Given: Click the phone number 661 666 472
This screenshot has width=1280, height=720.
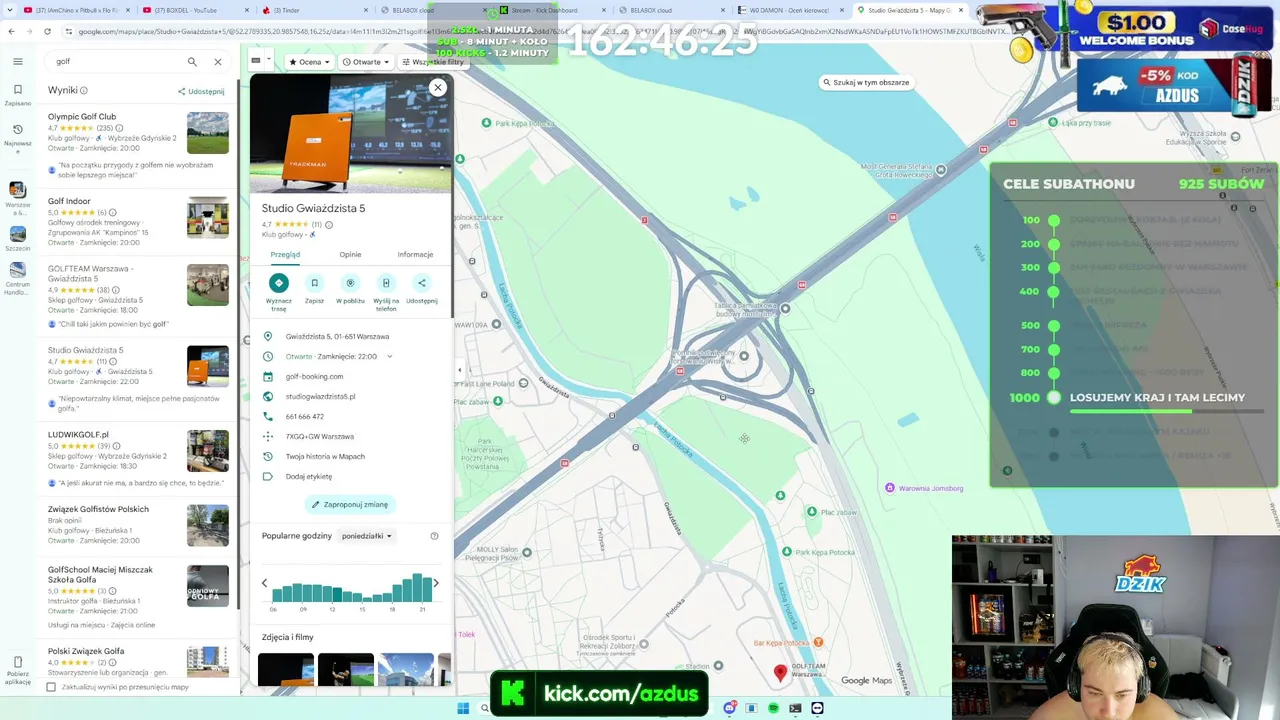Looking at the screenshot, I should coord(305,417).
